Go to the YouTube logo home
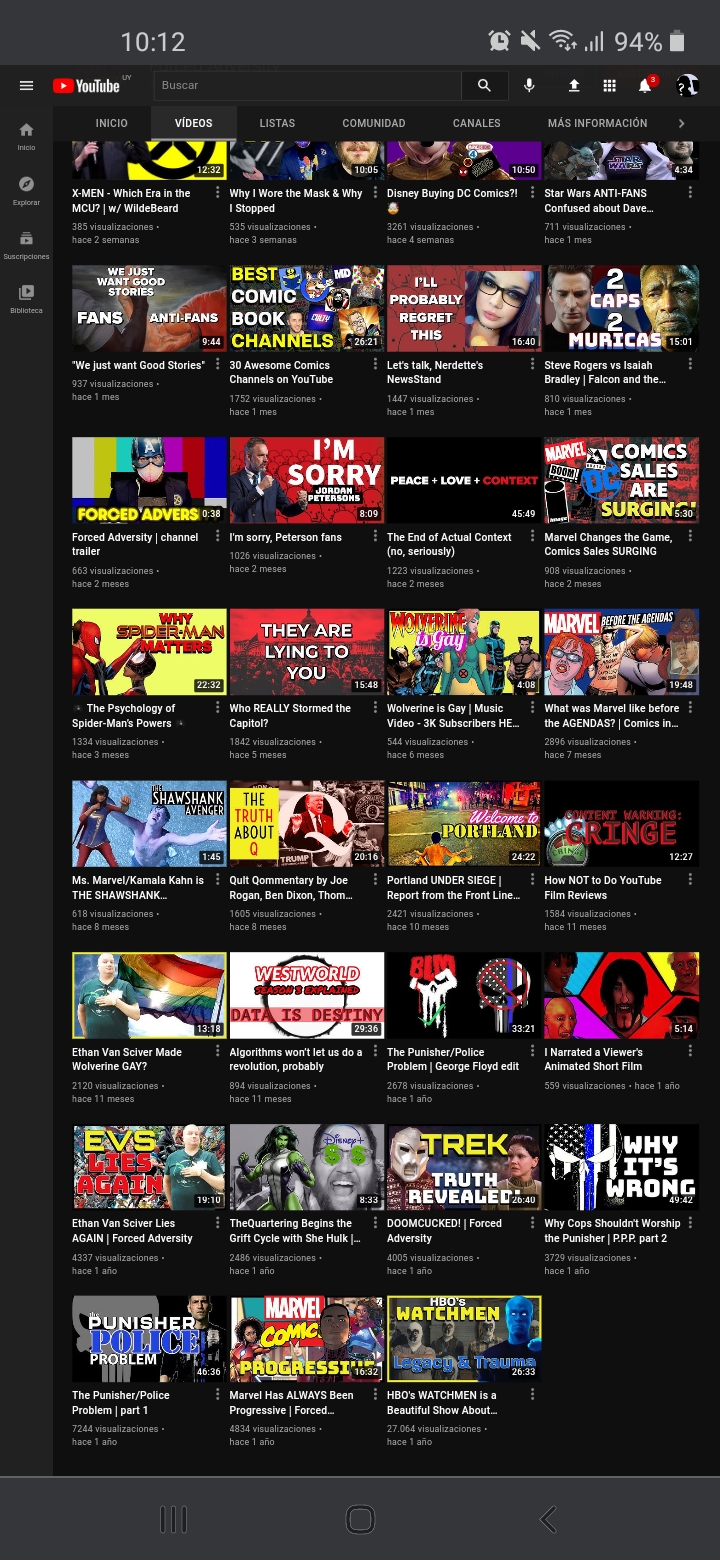Image resolution: width=720 pixels, height=1560 pixels. click(86, 86)
